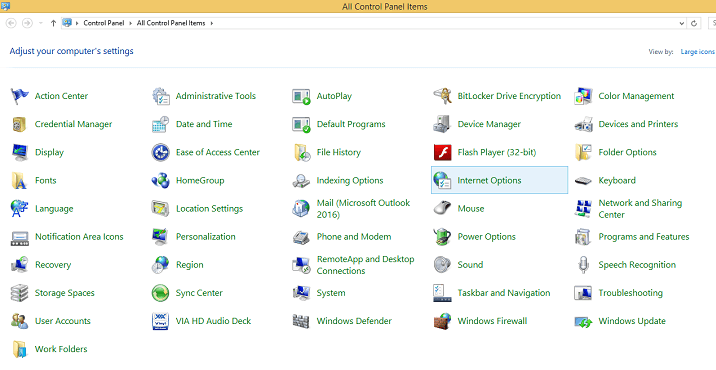
Task: Open BitLocker Drive Encryption keys icon
Action: [442, 96]
